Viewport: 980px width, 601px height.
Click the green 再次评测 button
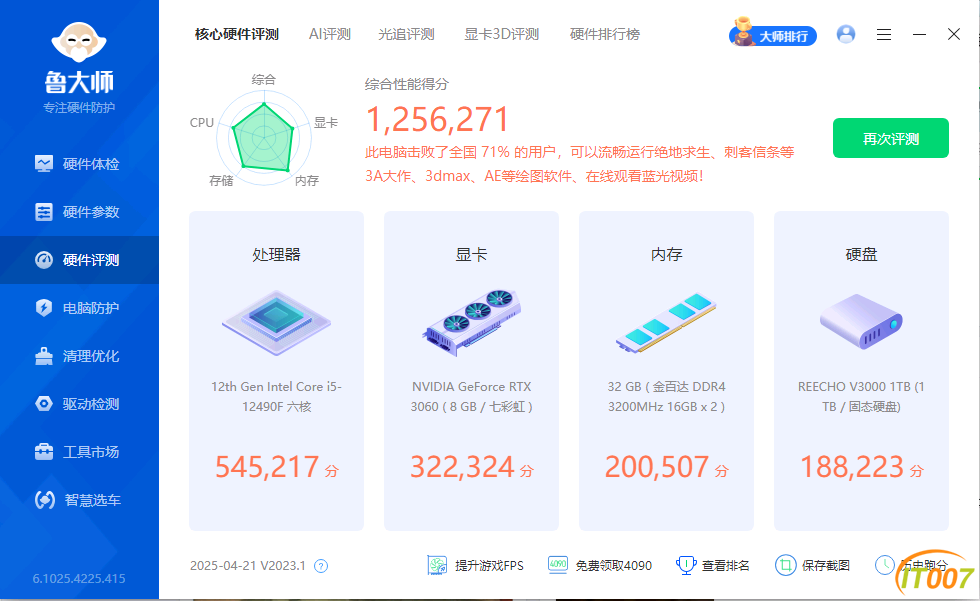891,138
